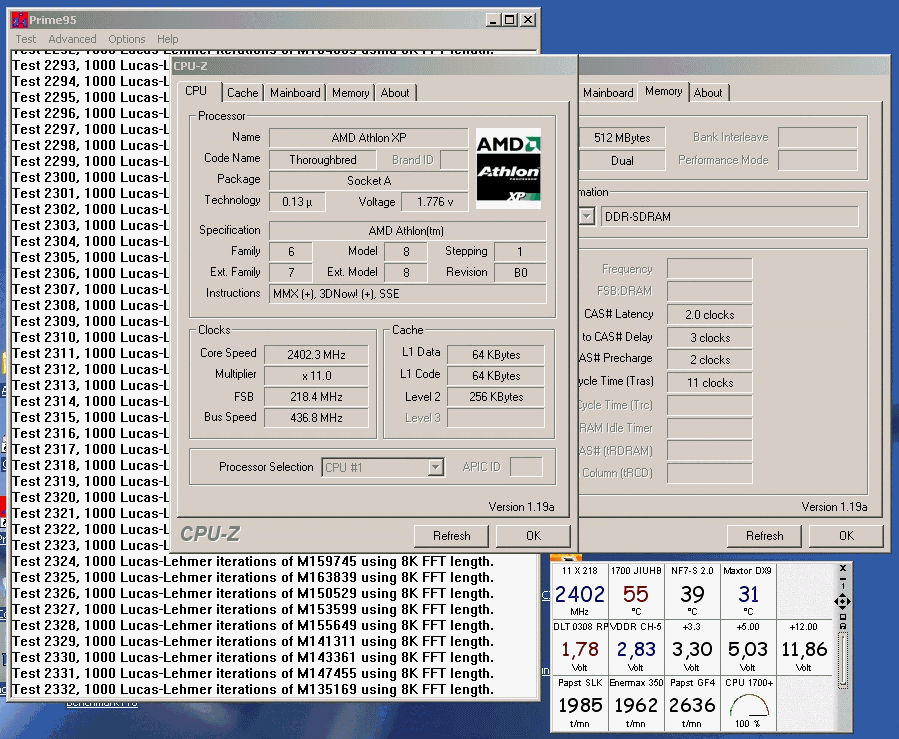Click the Enermax 350 fan speed 1962
The image size is (899, 739).
635,705
